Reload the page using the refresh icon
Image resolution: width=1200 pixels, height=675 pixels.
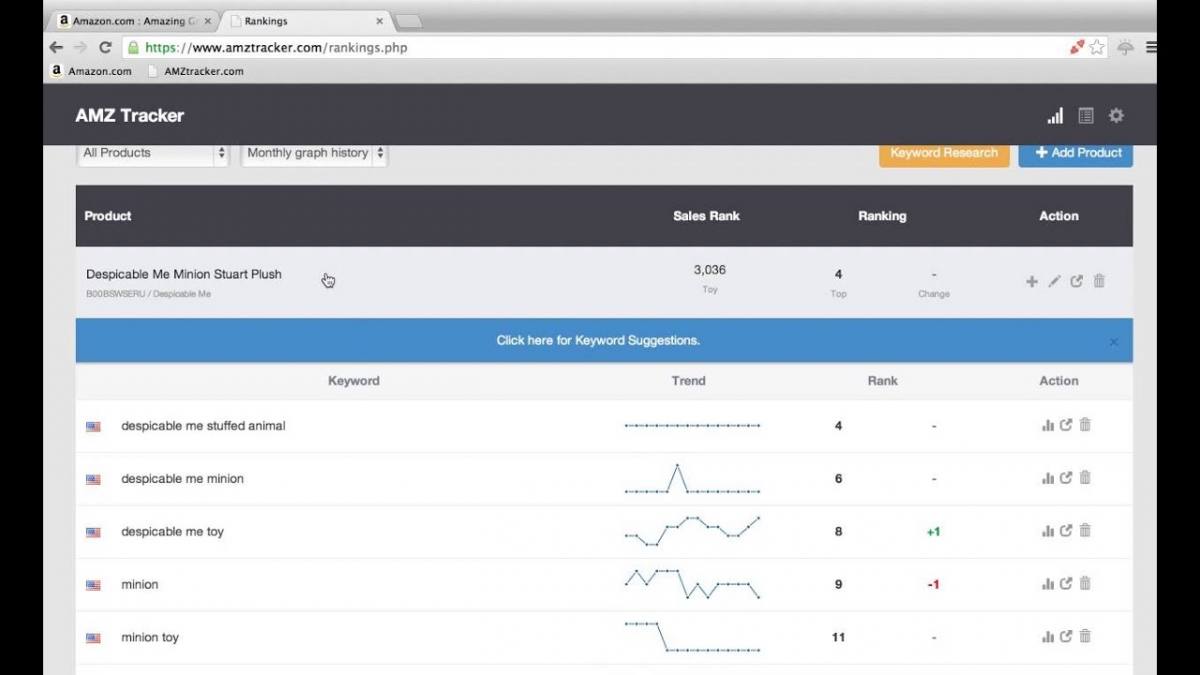(x=106, y=47)
